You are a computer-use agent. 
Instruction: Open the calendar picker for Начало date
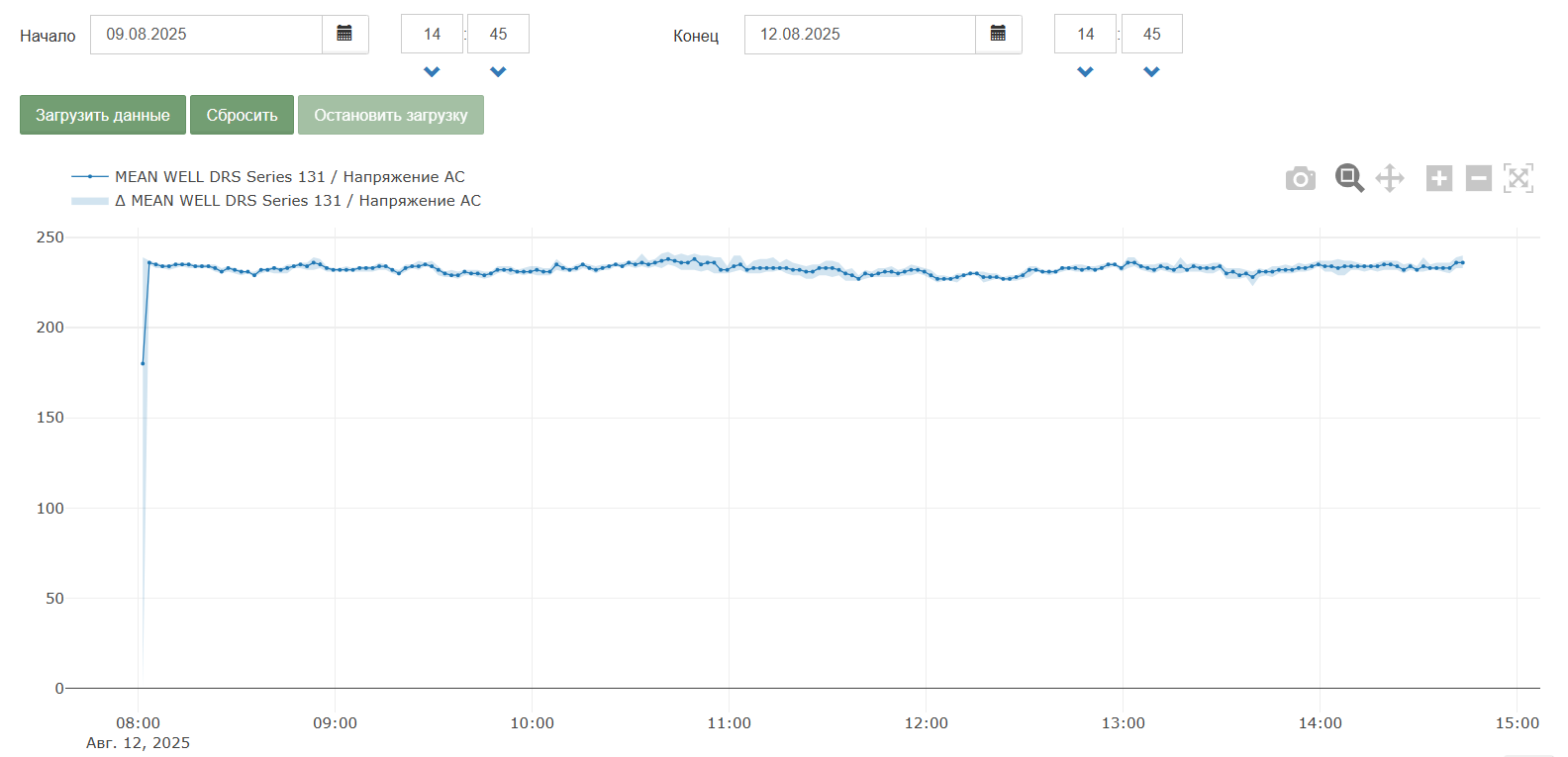tap(344, 35)
